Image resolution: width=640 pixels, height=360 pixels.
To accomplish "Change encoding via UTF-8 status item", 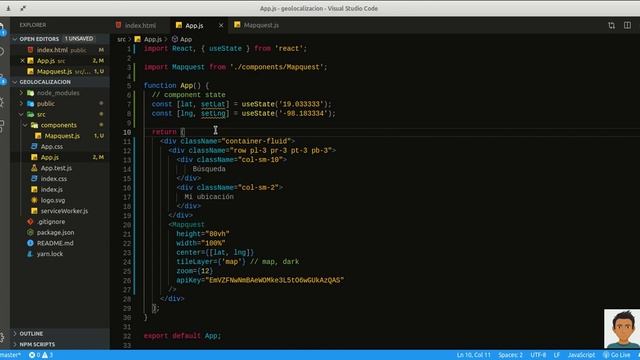I will (538, 355).
